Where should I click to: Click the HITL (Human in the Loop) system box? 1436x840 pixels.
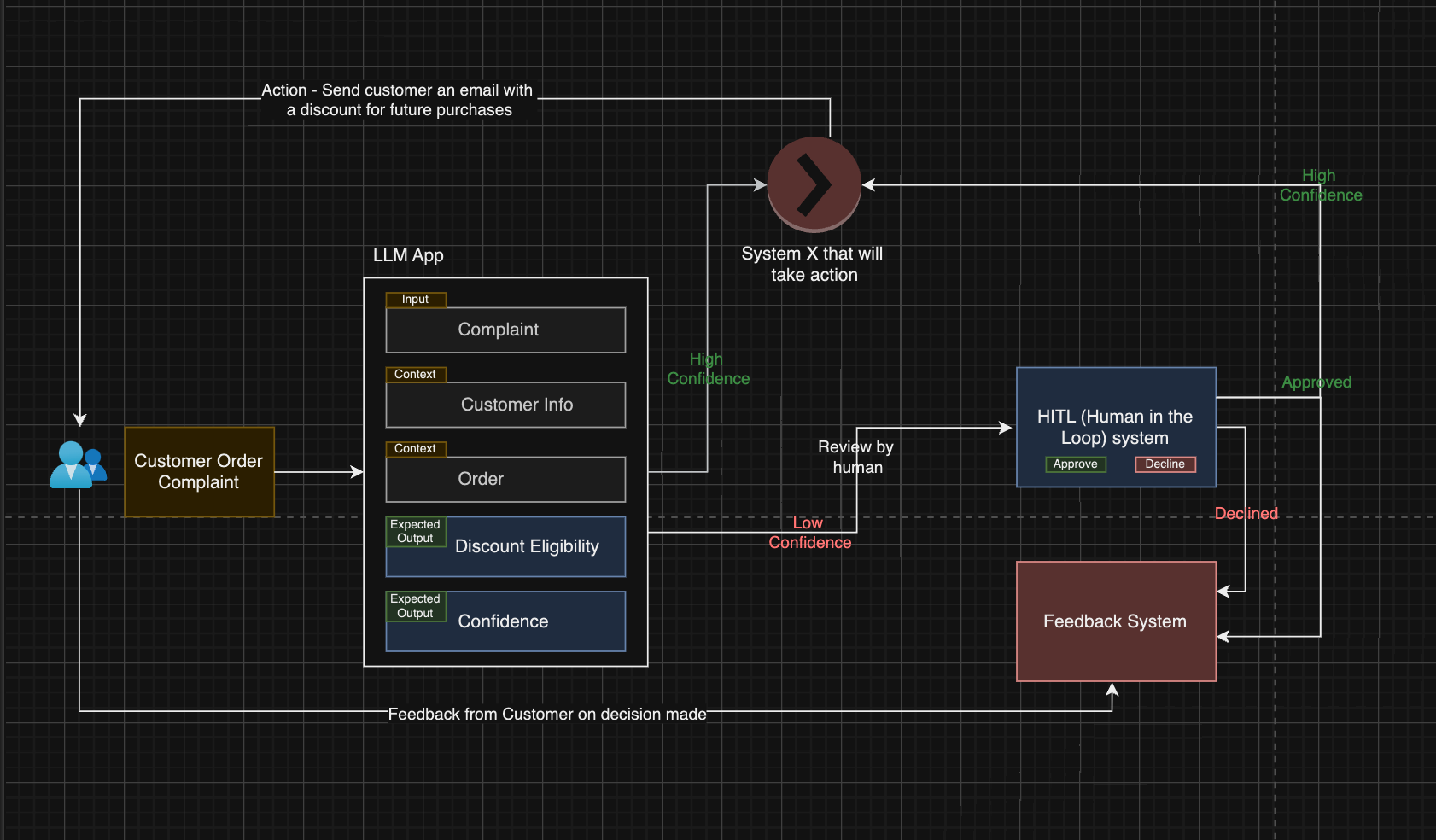click(1115, 427)
